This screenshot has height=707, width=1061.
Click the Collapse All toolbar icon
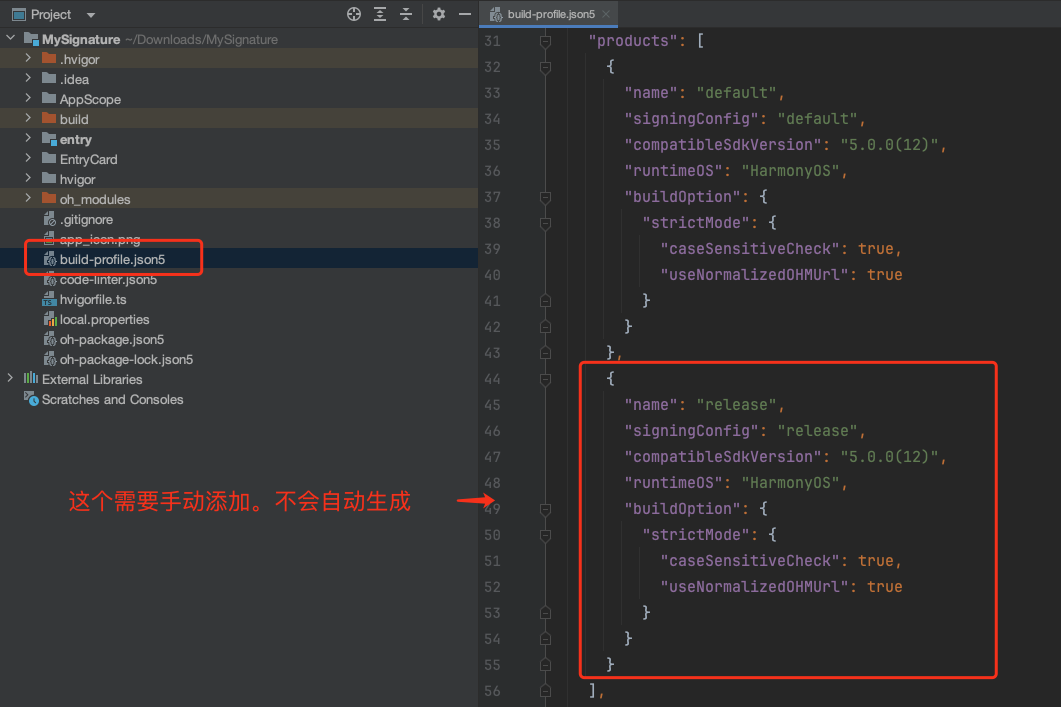point(406,14)
